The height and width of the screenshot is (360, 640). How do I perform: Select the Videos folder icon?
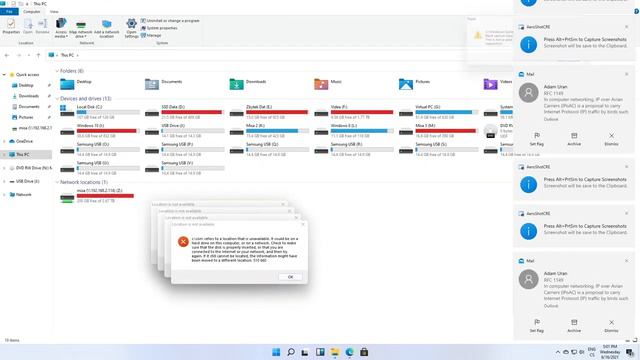click(x=491, y=84)
